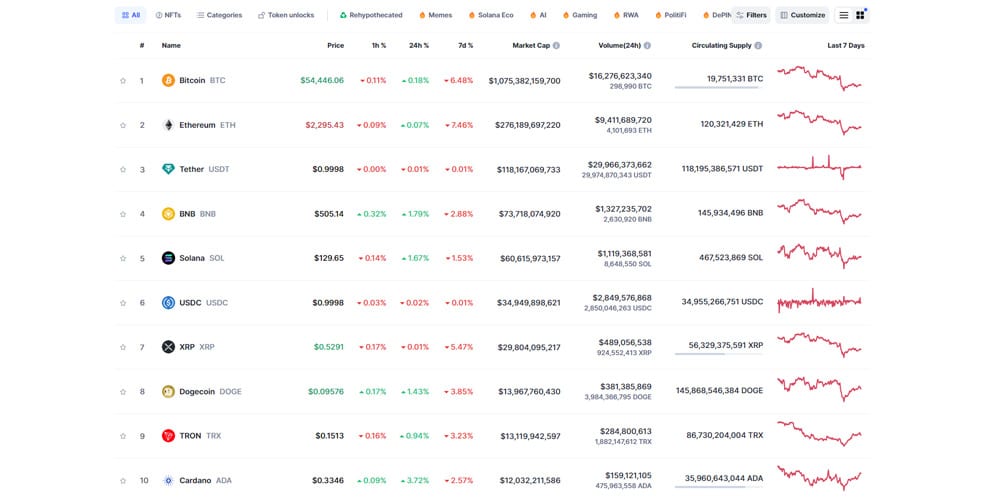Image resolution: width=984 pixels, height=500 pixels.
Task: Select the XRP logo icon
Action: click(x=168, y=347)
